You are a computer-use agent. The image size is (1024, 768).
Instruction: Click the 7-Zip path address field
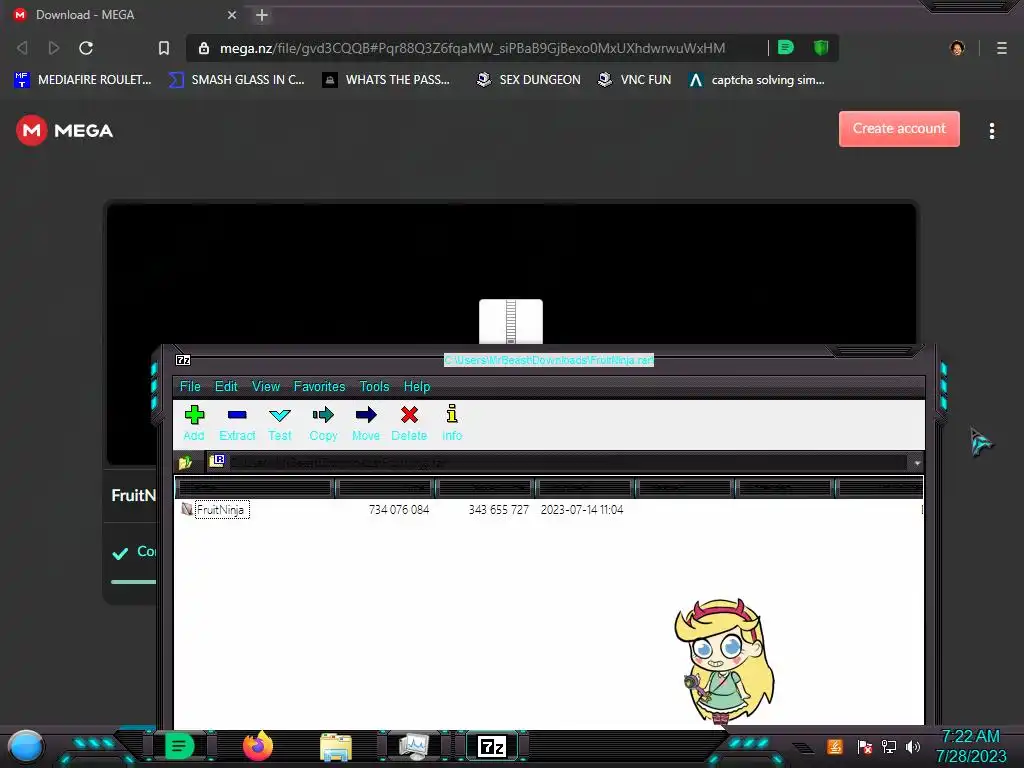click(565, 462)
